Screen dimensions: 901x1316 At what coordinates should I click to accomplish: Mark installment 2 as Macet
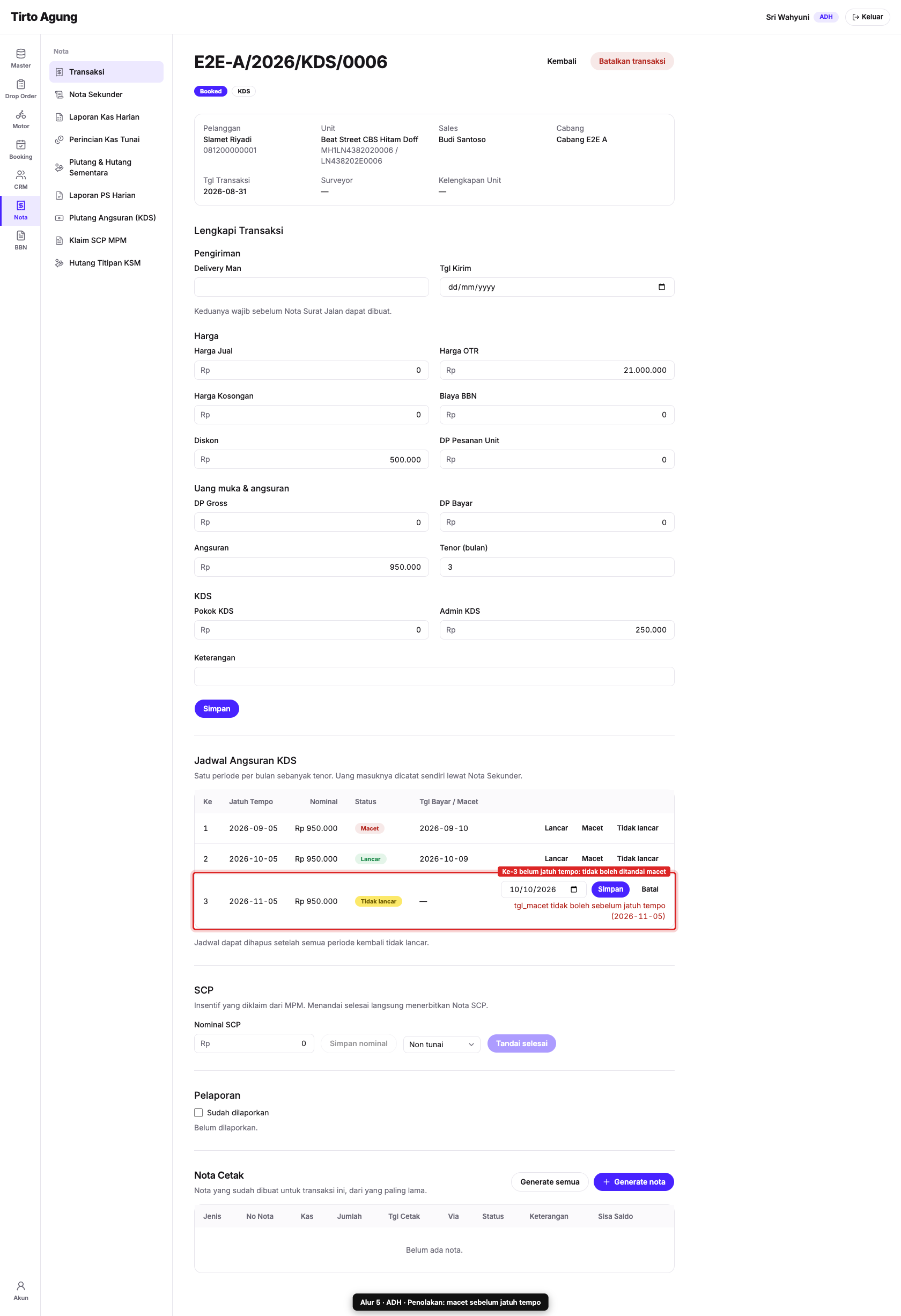(592, 859)
